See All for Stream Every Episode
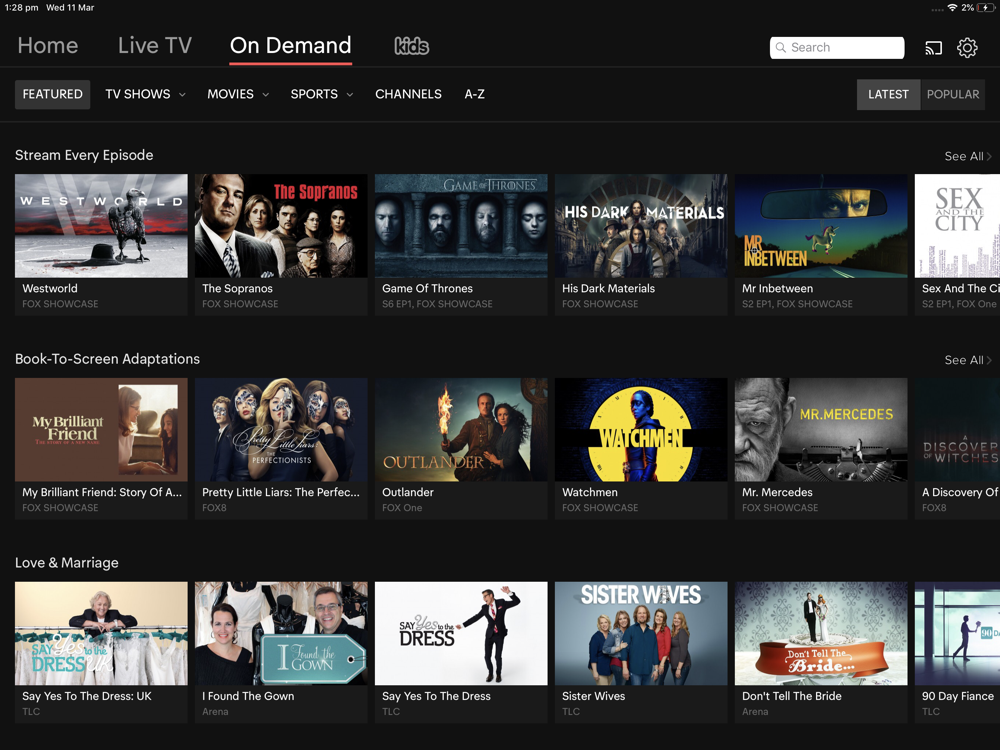This screenshot has width=1000, height=750. (967, 156)
